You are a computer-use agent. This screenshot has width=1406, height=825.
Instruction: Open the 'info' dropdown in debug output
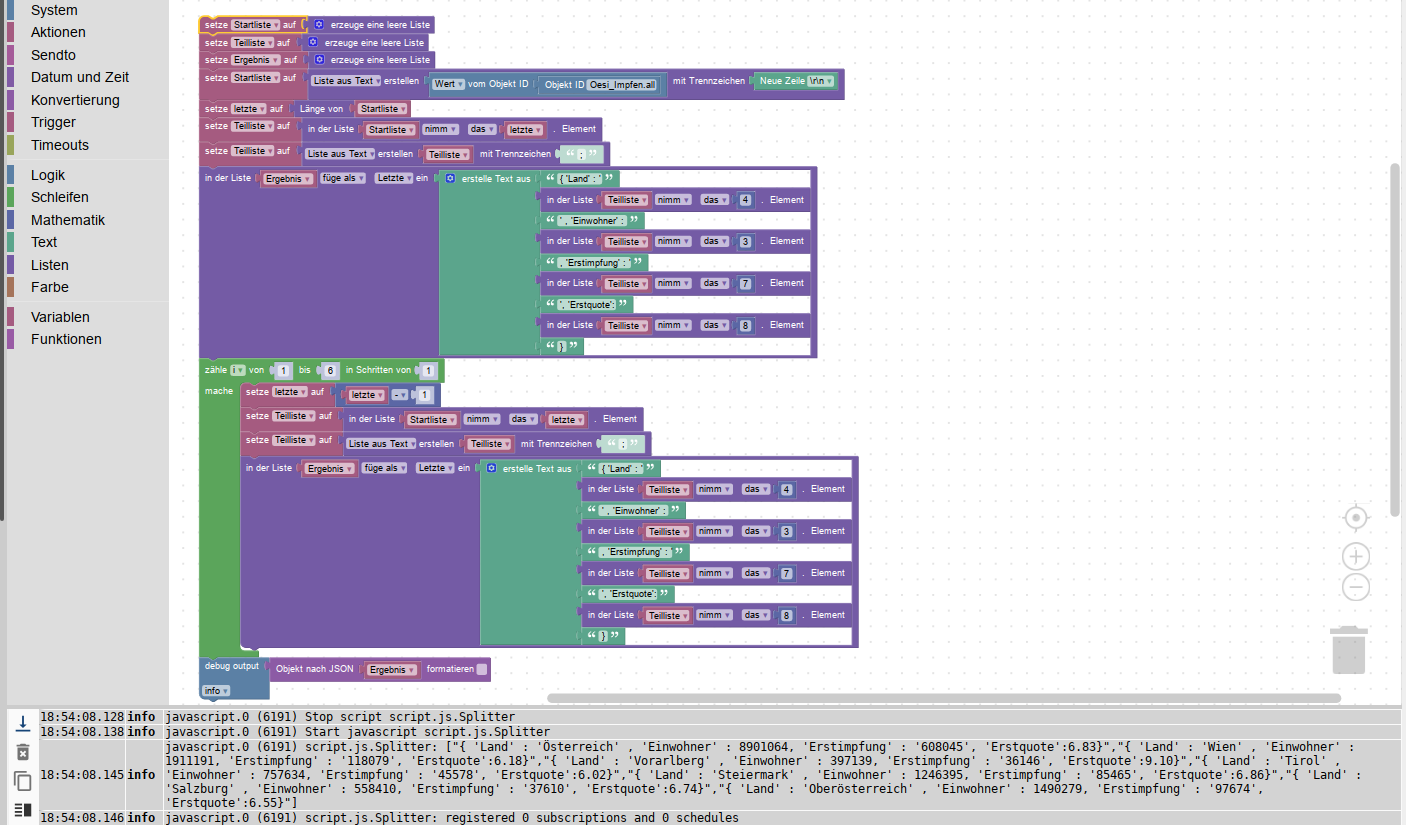pyautogui.click(x=216, y=691)
